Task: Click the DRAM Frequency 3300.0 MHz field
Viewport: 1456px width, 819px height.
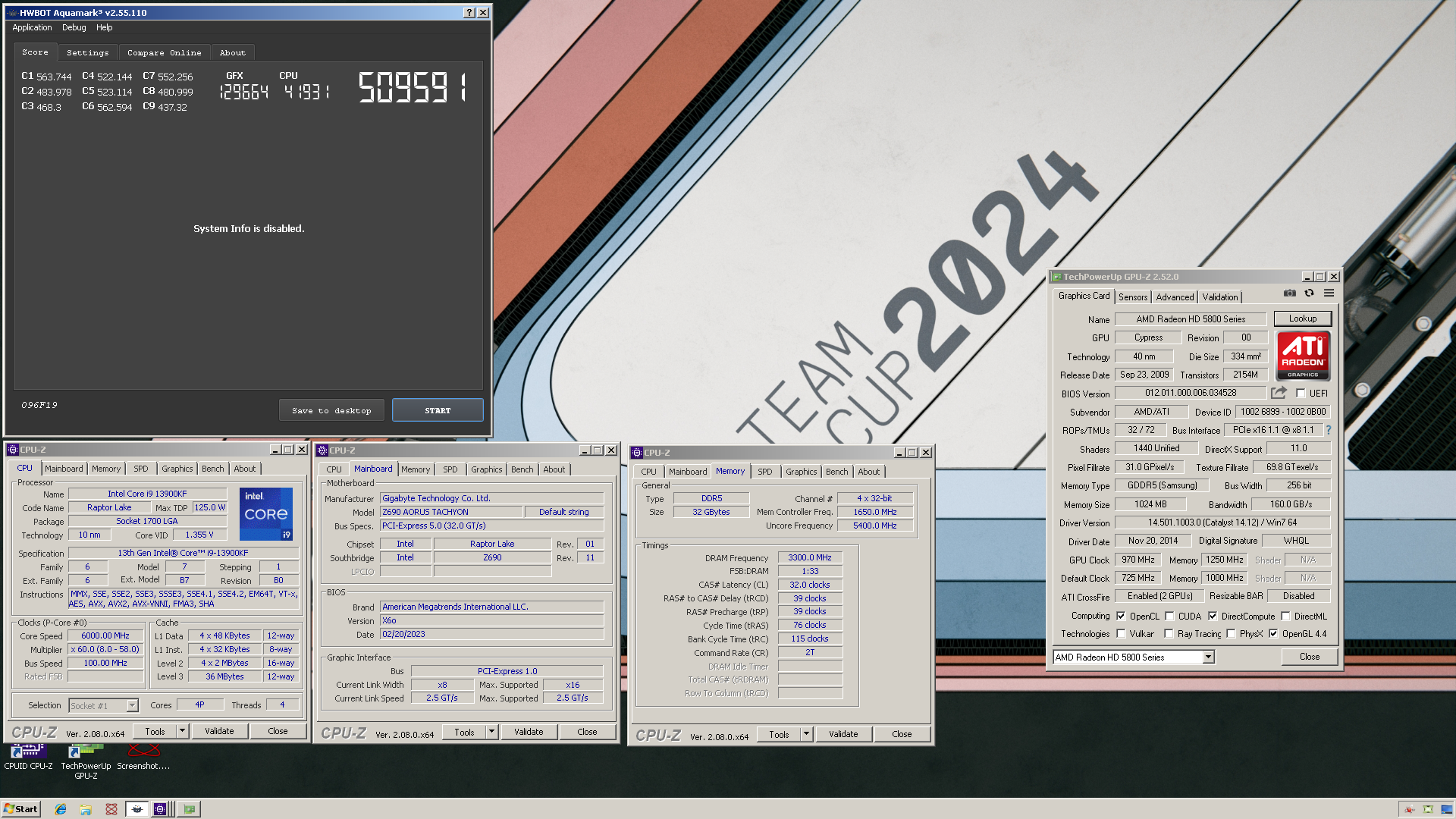Action: pyautogui.click(x=809, y=557)
